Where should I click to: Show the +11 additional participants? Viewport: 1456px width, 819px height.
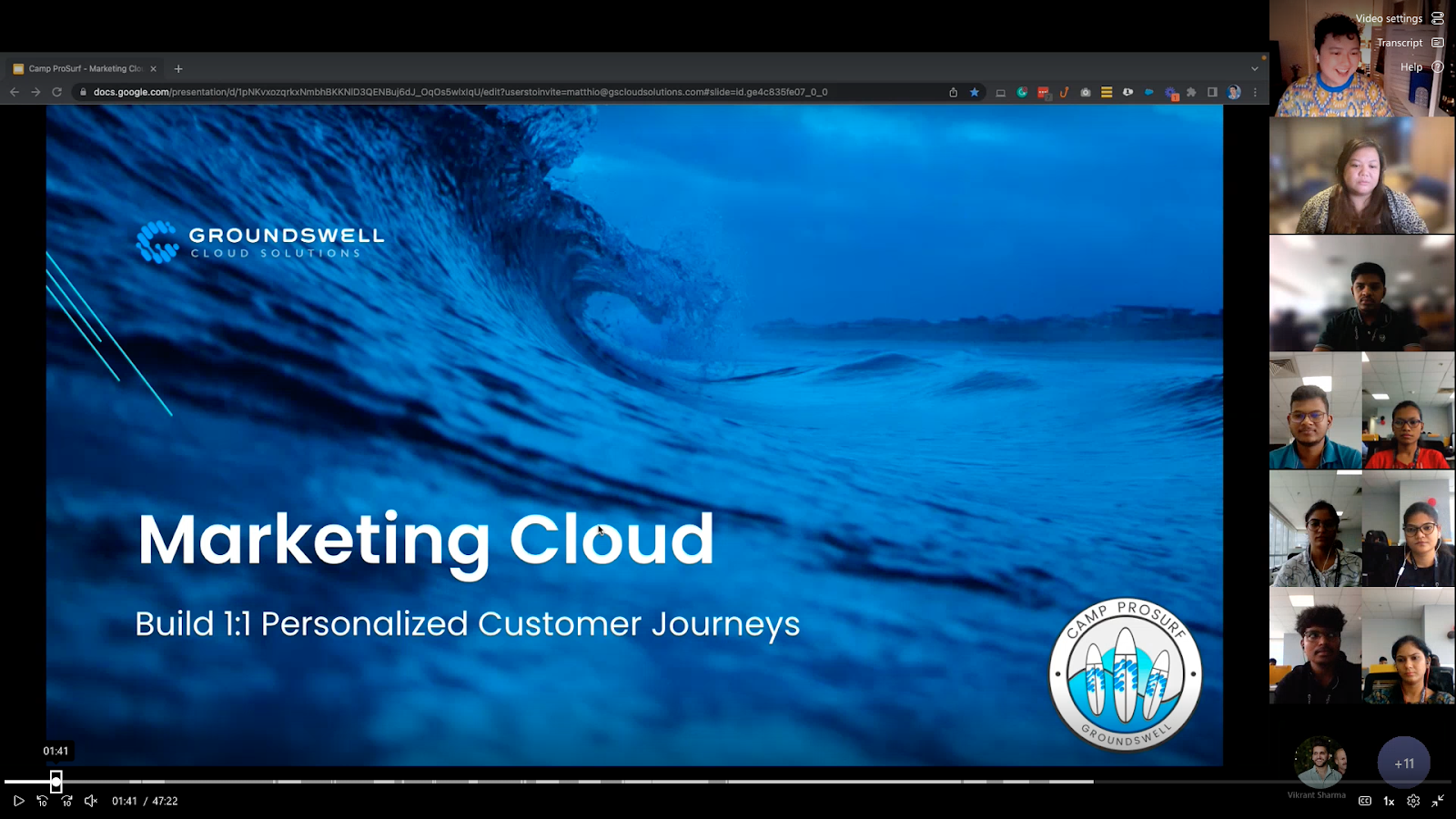click(x=1404, y=763)
